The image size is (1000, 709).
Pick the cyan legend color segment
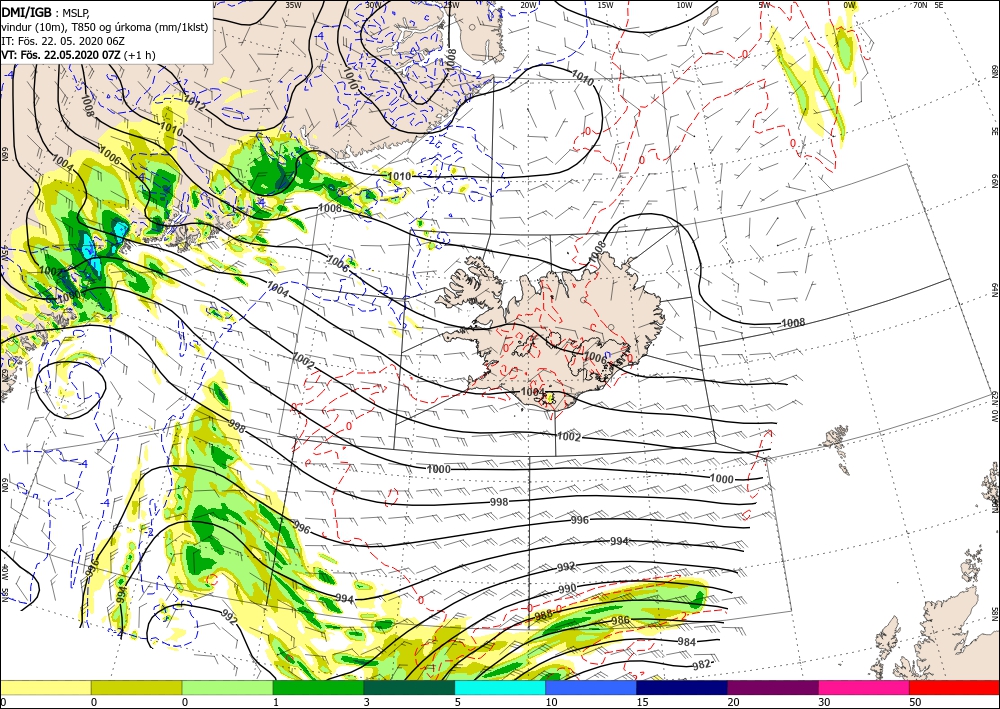(500, 687)
